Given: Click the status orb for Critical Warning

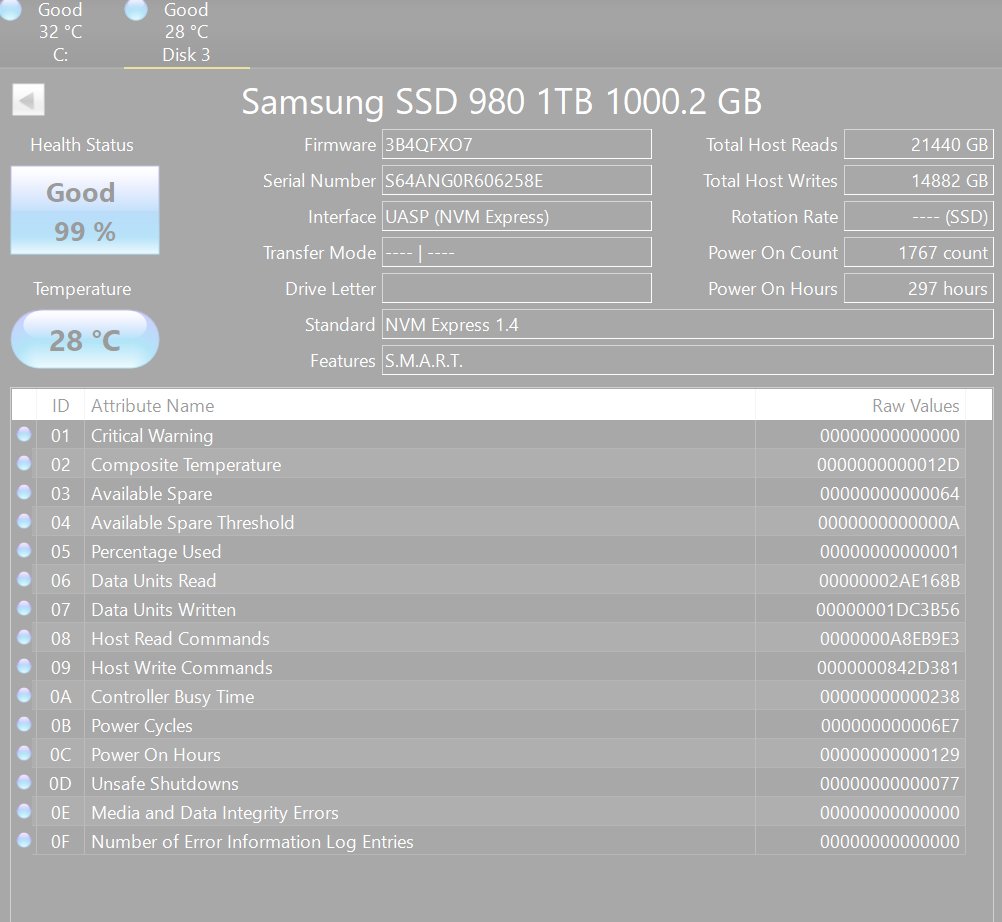Looking at the screenshot, I should click(24, 434).
